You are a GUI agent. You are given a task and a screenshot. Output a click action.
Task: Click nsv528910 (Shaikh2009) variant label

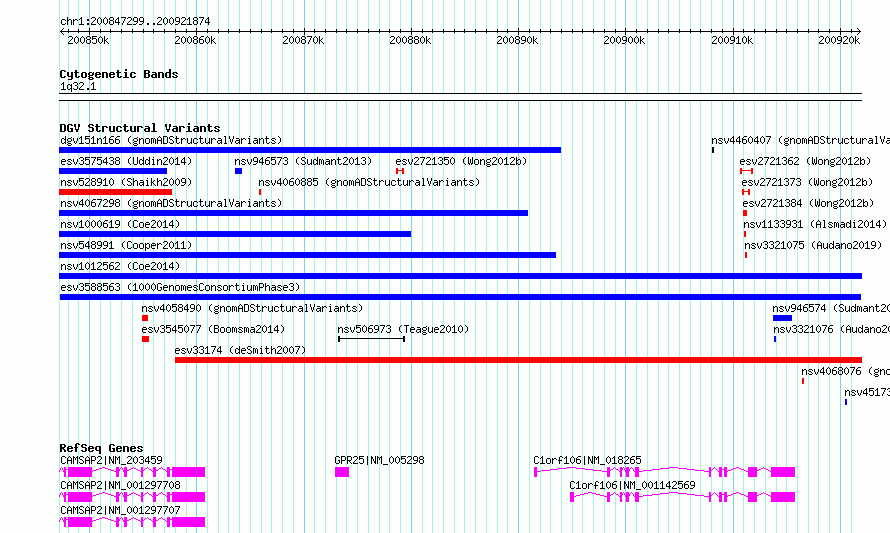coord(126,182)
